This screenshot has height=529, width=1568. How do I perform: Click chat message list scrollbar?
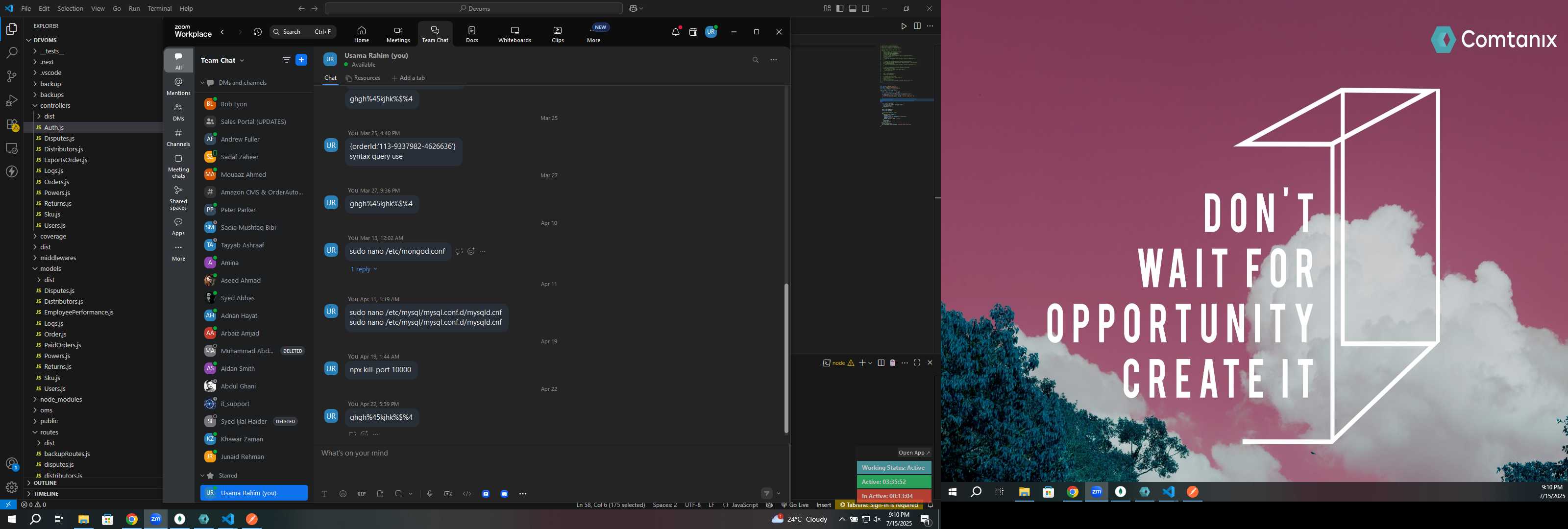[x=786, y=358]
